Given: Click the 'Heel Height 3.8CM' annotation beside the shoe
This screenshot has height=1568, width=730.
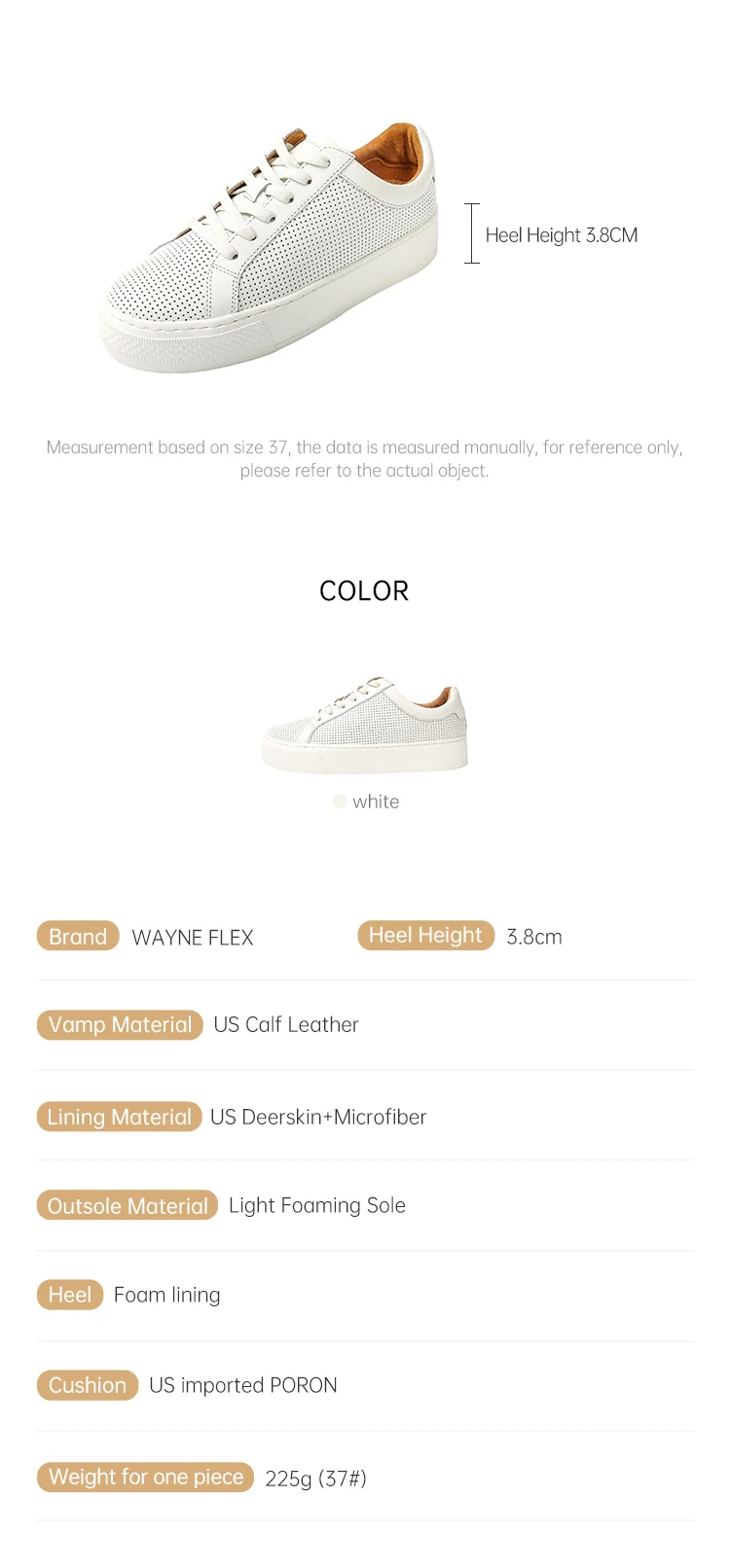Looking at the screenshot, I should [562, 235].
